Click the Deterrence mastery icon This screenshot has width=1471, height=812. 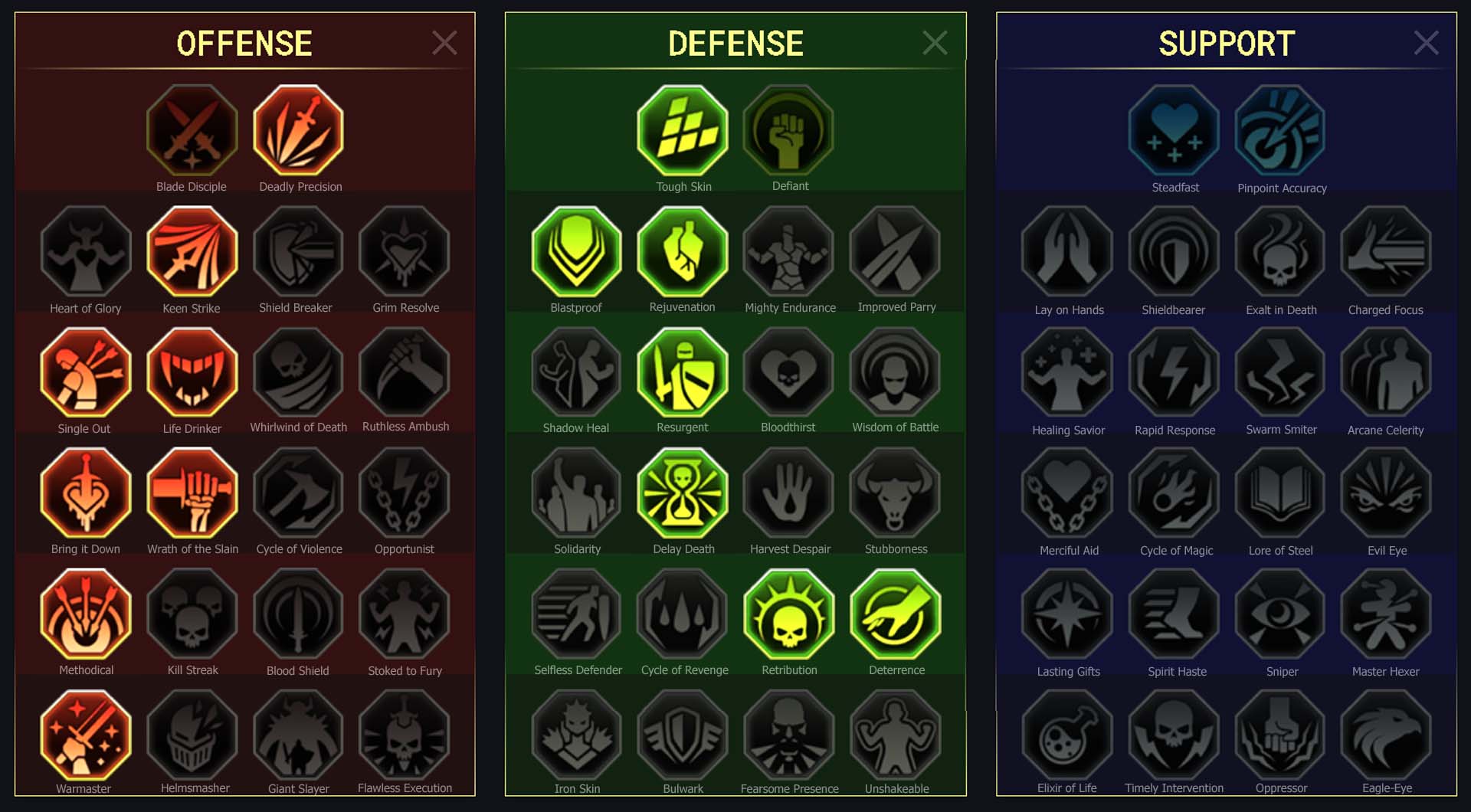896,614
